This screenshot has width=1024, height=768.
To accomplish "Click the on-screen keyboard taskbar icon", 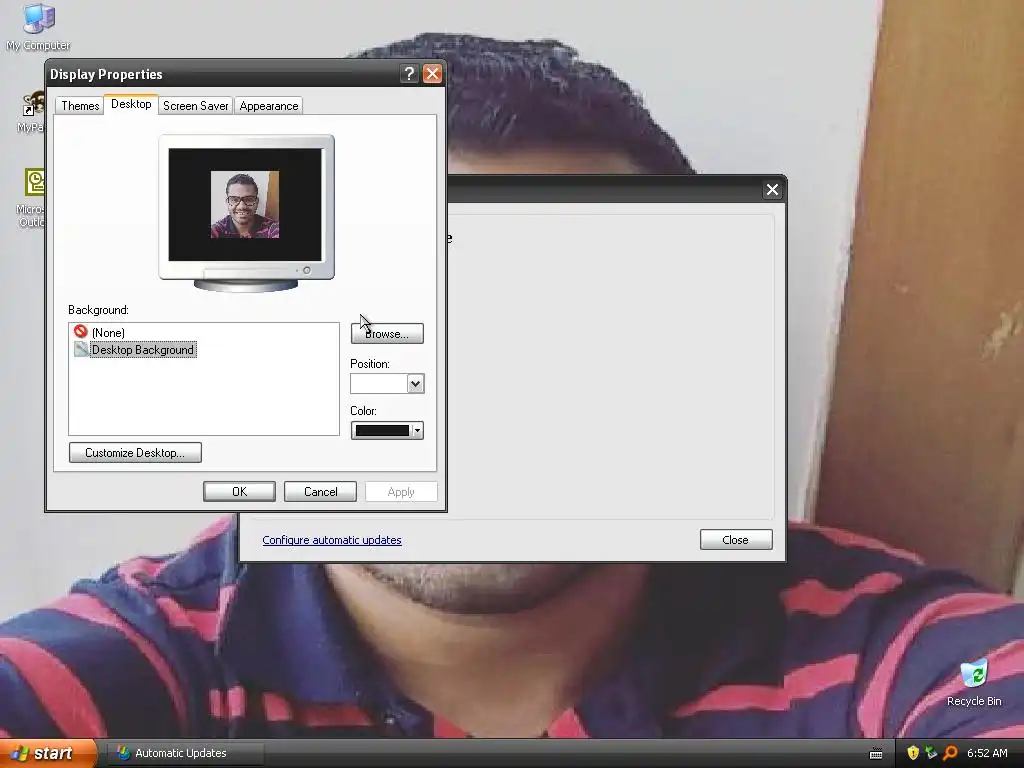I will tap(876, 754).
